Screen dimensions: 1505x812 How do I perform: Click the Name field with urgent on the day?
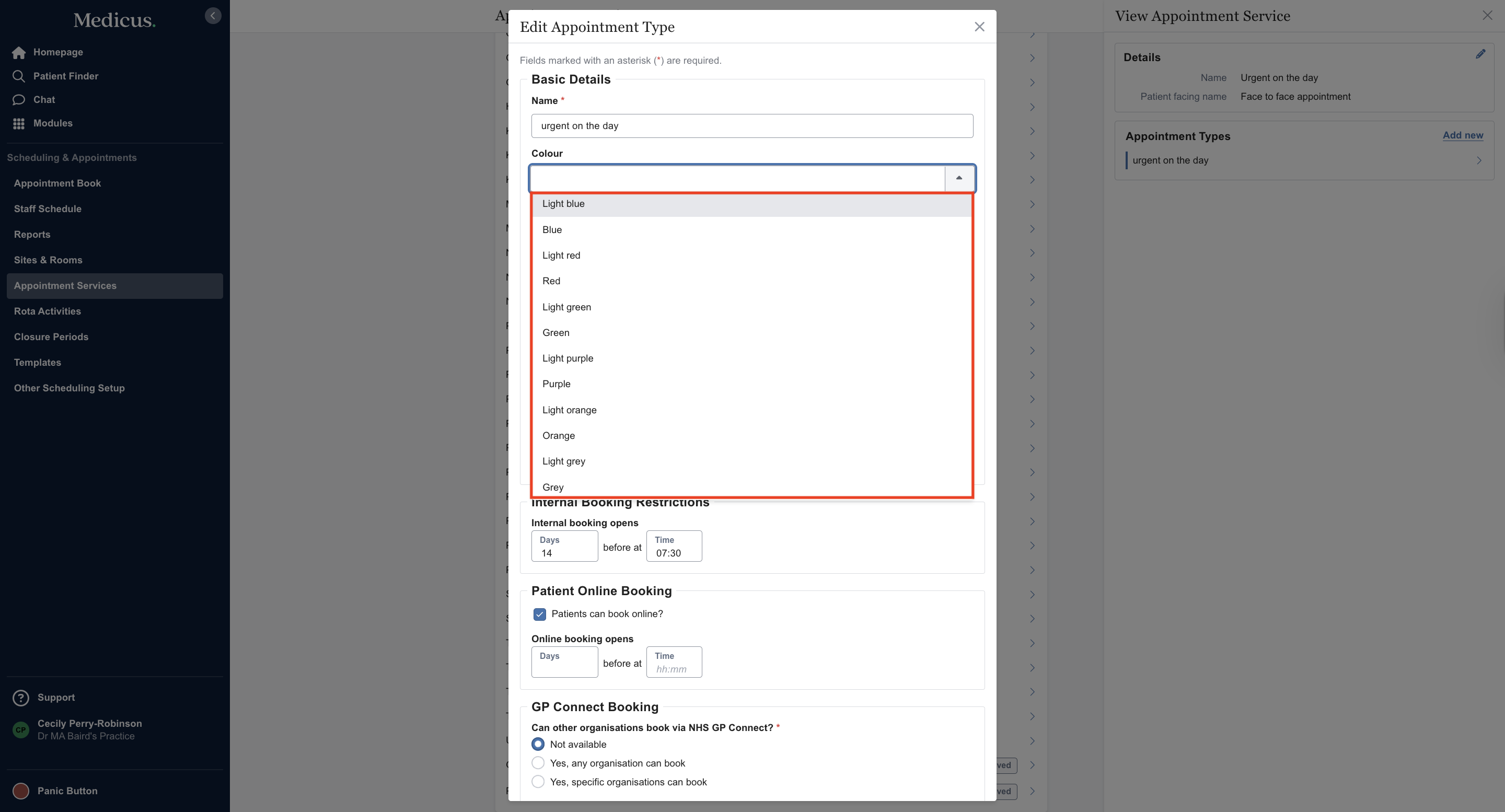(751, 126)
